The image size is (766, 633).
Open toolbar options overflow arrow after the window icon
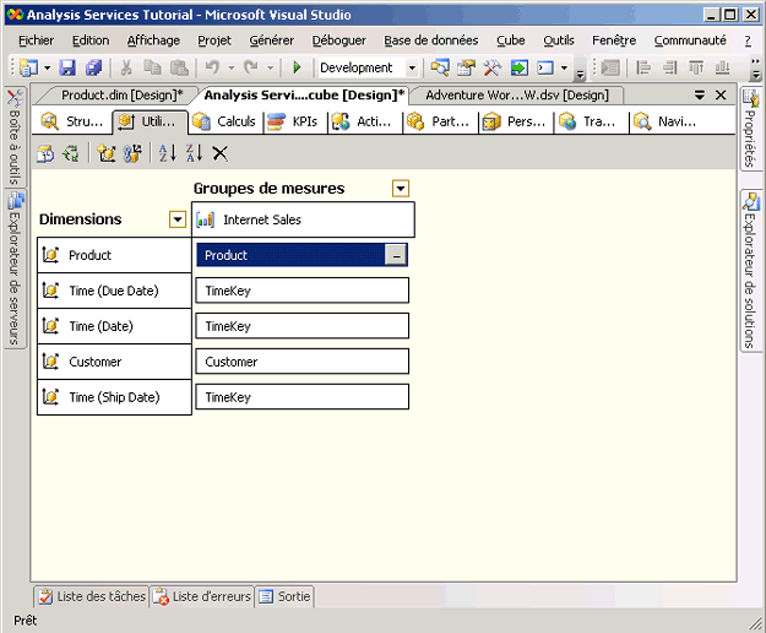click(x=580, y=74)
